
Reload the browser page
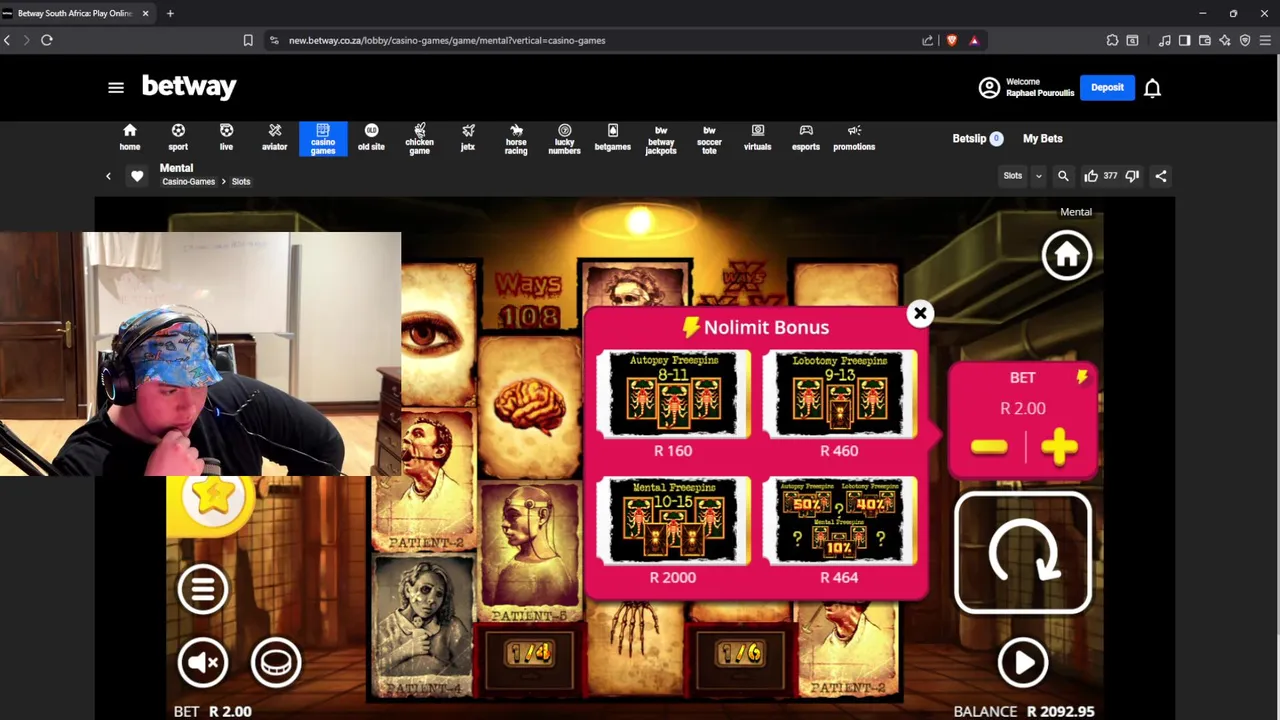click(46, 40)
